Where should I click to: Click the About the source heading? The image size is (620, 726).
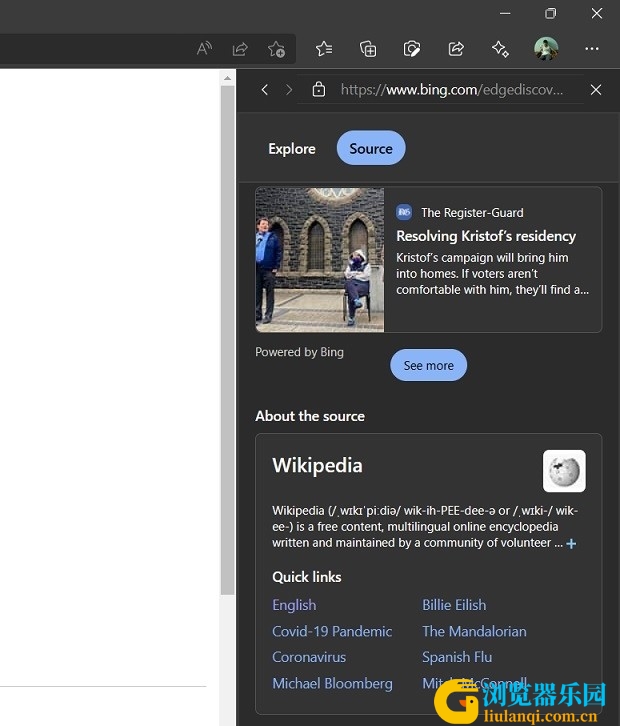(x=310, y=416)
